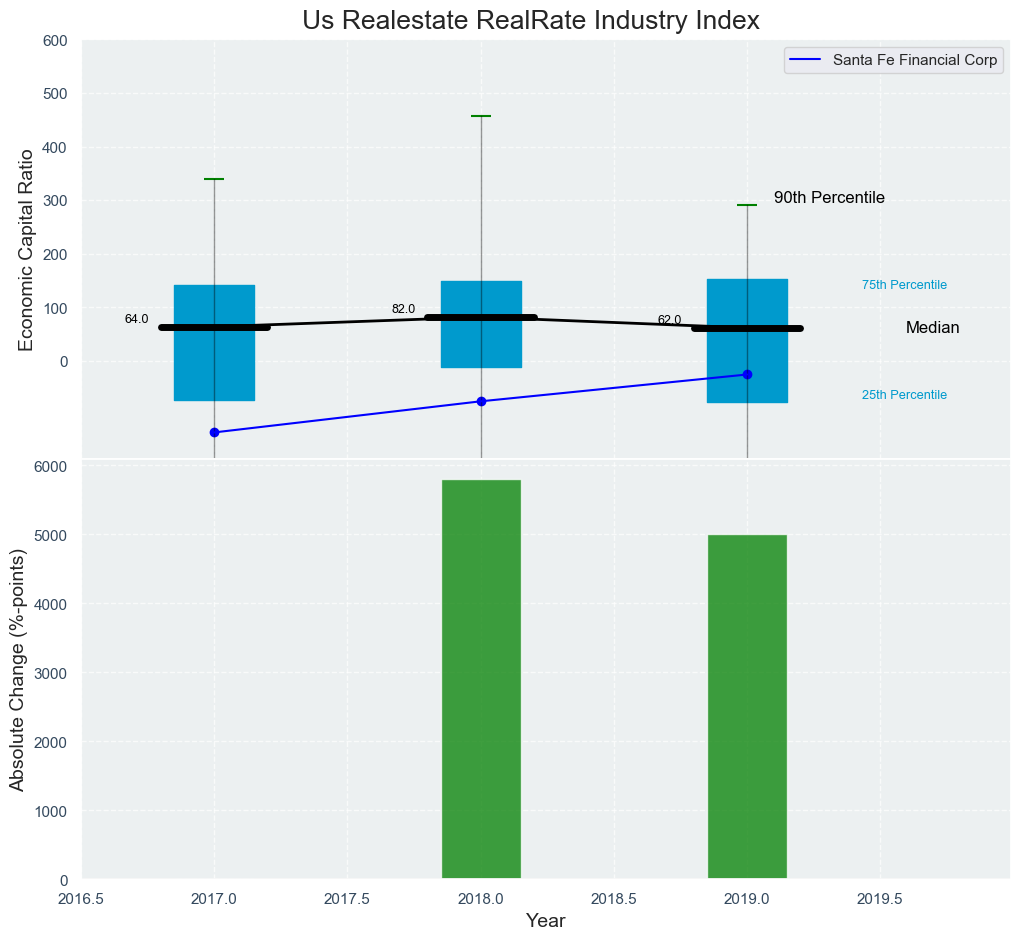
Task: Click the 75th Percentile annotation
Action: coord(904,285)
